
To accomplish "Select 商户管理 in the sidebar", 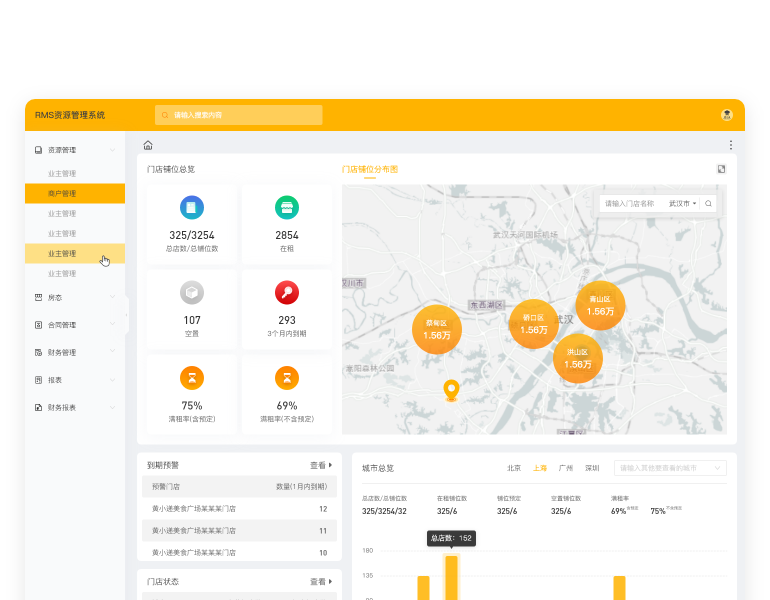I will coord(75,193).
